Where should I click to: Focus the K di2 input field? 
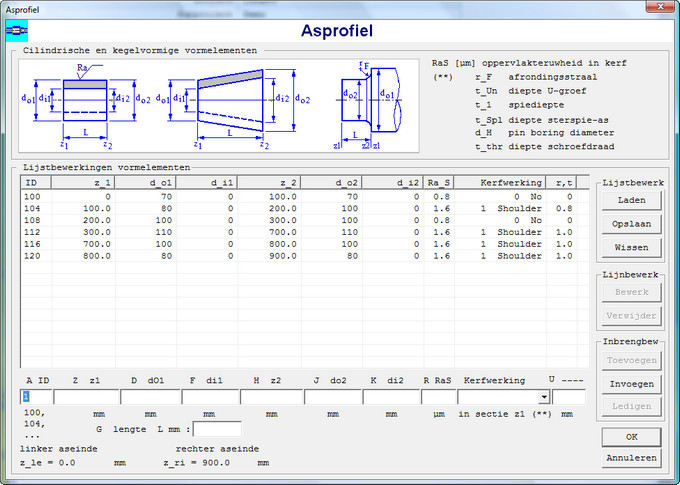click(391, 397)
